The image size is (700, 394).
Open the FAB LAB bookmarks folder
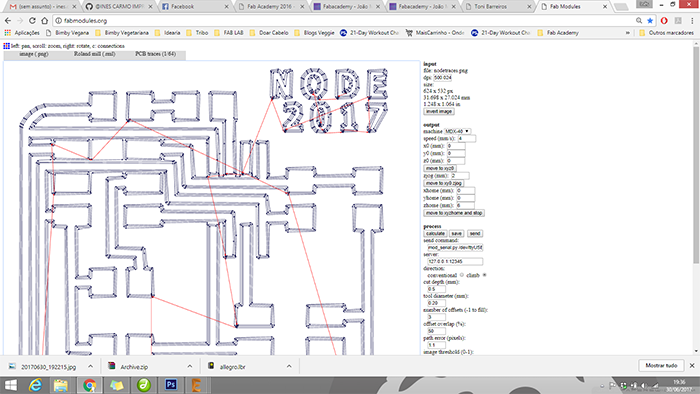(x=229, y=33)
